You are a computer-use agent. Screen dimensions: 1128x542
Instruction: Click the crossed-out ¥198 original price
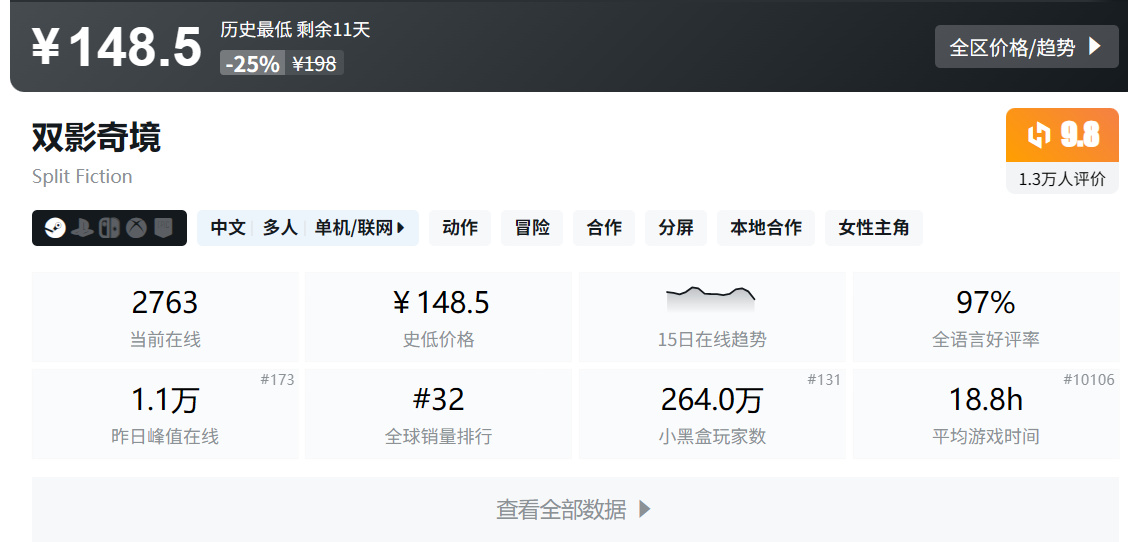(x=314, y=63)
